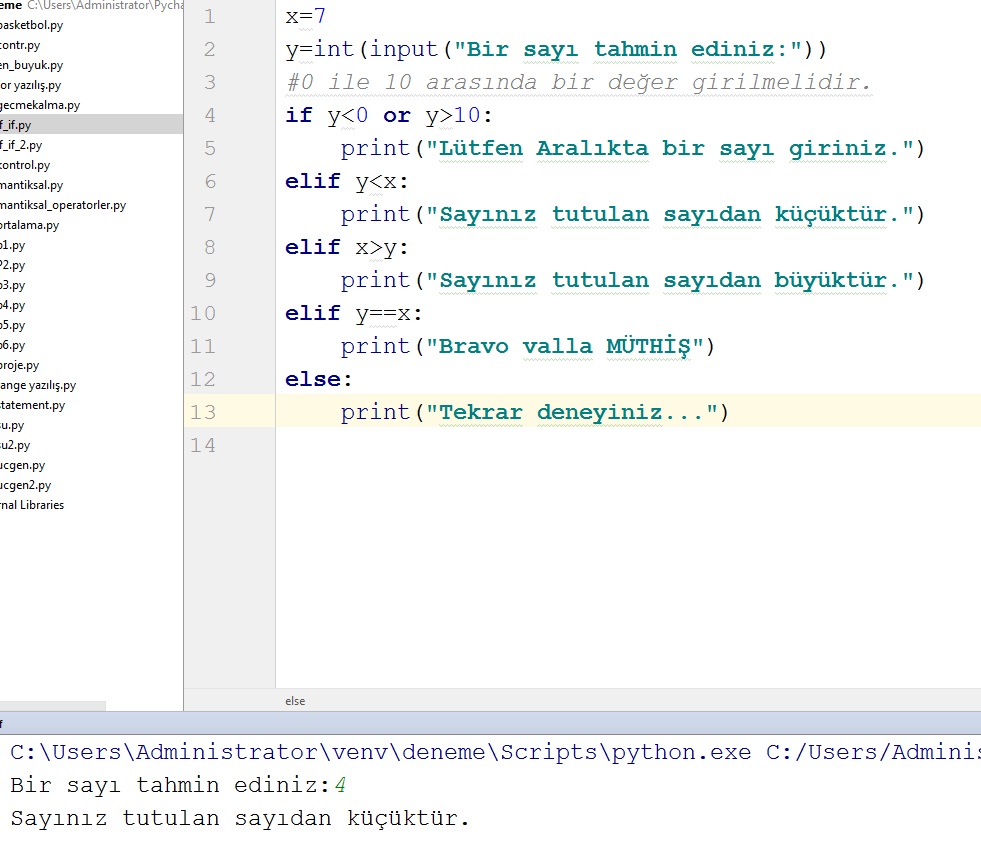Open p4.py file
This screenshot has width=981, height=851.
coord(13,305)
